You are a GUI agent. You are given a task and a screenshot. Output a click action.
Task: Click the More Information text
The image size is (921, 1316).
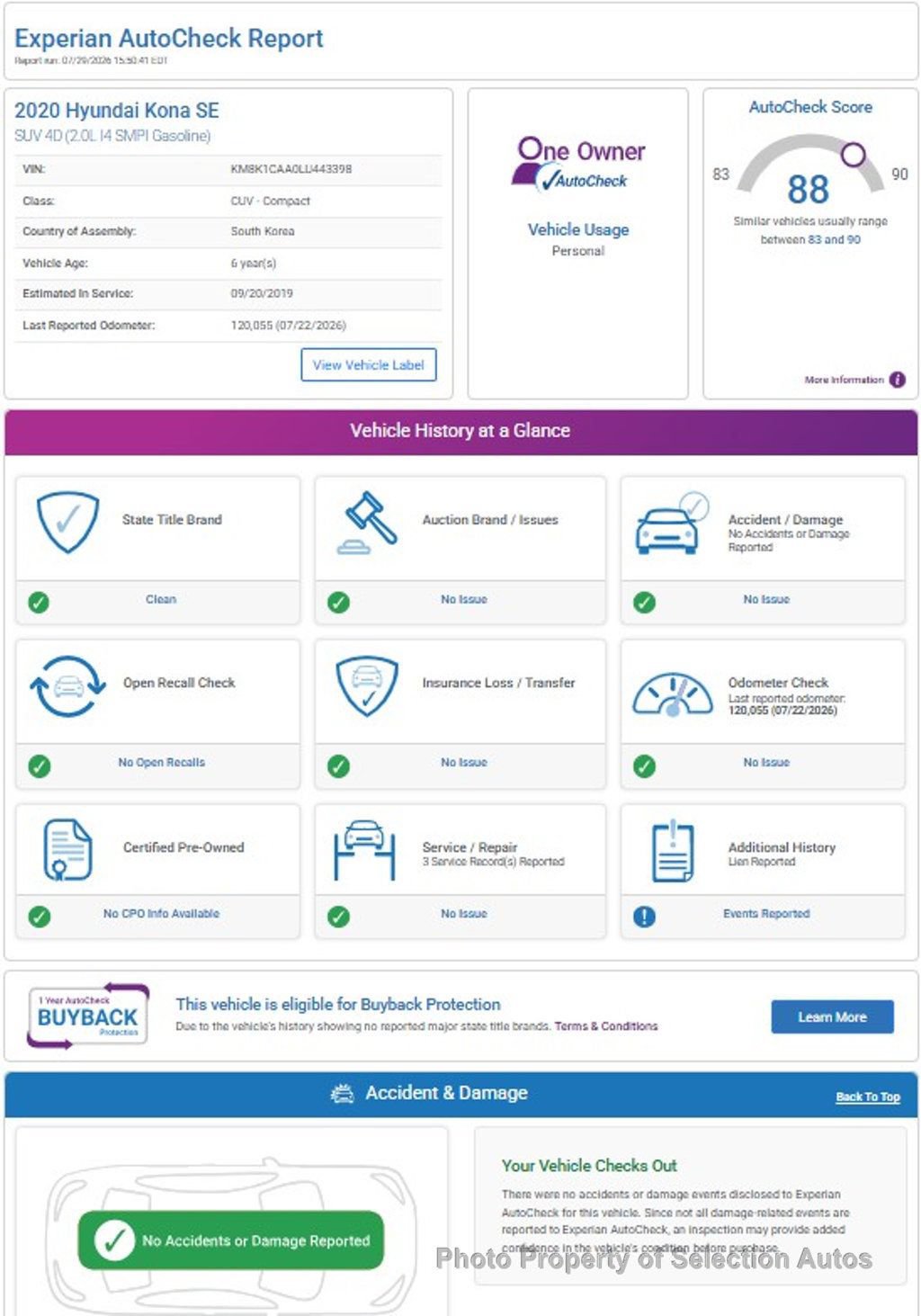click(844, 380)
